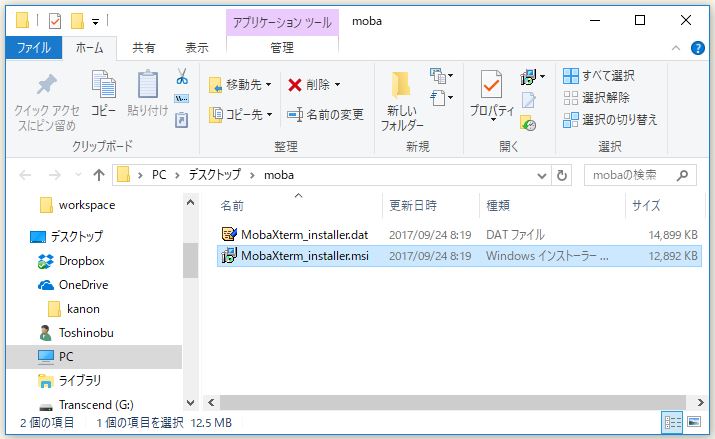Open the コピー先 dropdown
The image size is (715, 439).
[240, 114]
